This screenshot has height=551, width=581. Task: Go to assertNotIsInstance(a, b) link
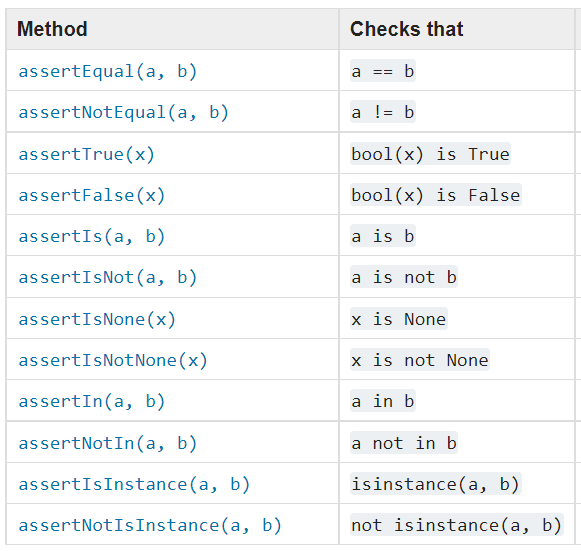point(150,526)
